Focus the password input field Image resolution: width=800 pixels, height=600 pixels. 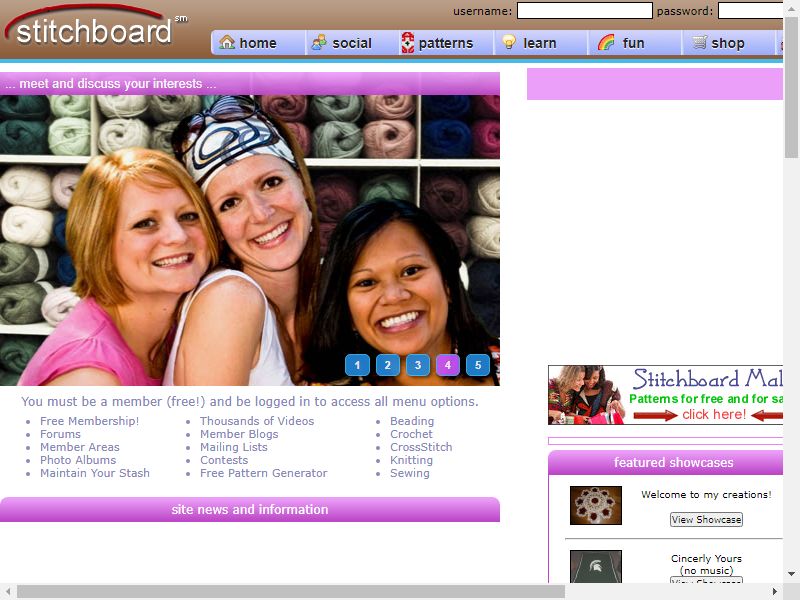pos(750,11)
